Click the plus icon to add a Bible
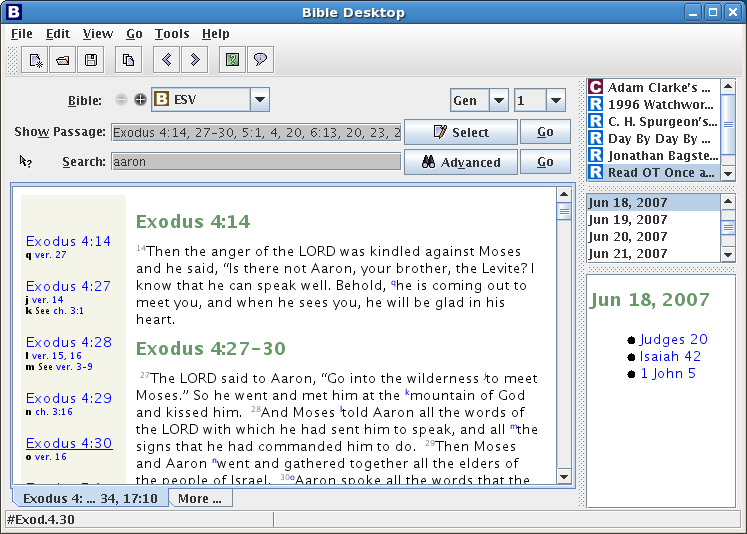Image resolution: width=747 pixels, height=534 pixels. pyautogui.click(x=140, y=100)
